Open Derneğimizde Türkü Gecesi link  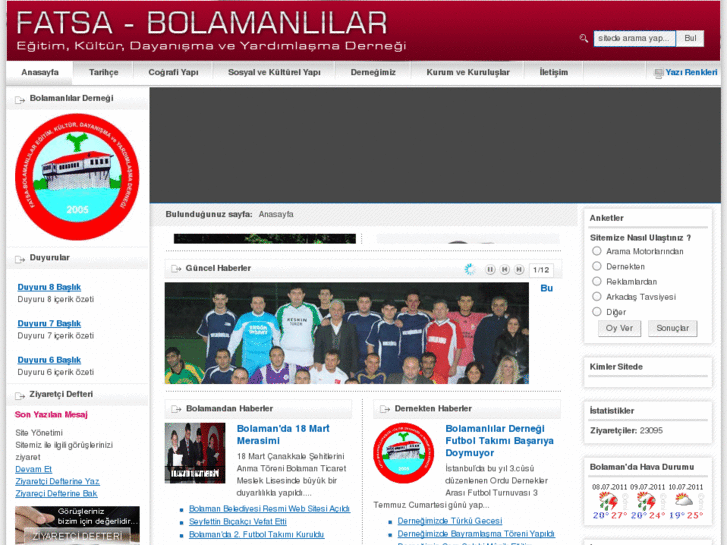point(450,521)
